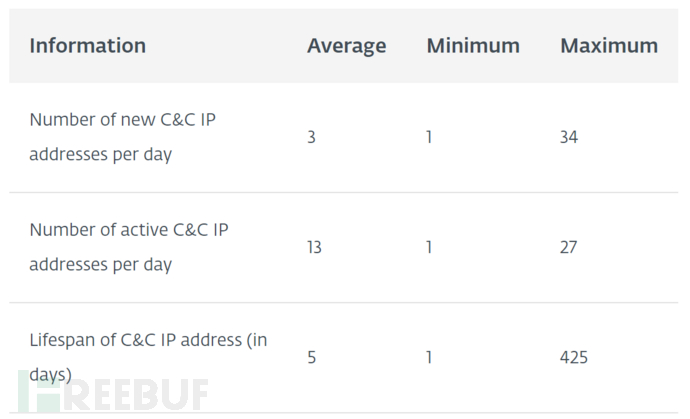Select the minimum value in the Lifespan row
Screen dimensions: 690x419
coord(429,357)
